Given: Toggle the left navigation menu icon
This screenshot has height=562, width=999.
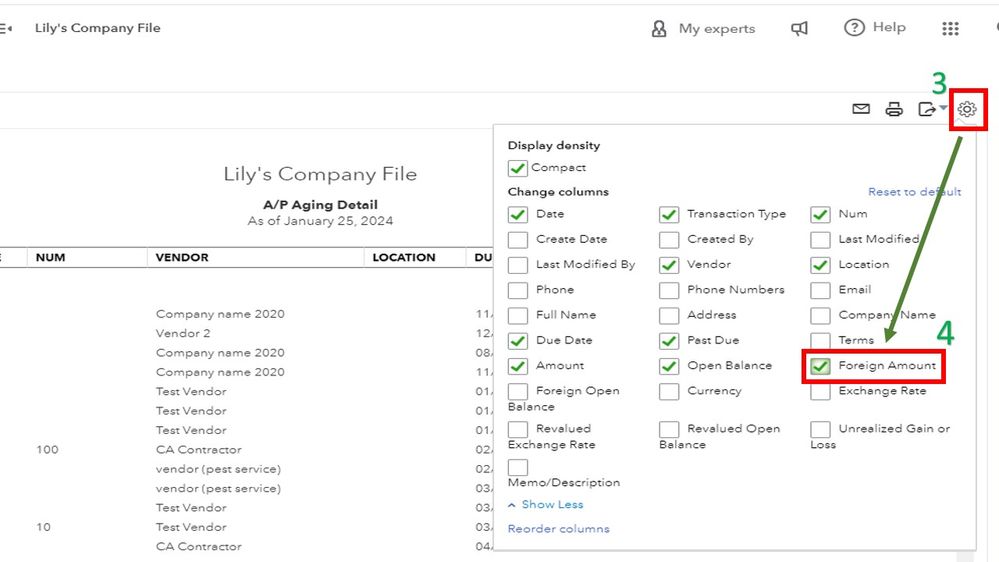Looking at the screenshot, I should tap(6, 28).
